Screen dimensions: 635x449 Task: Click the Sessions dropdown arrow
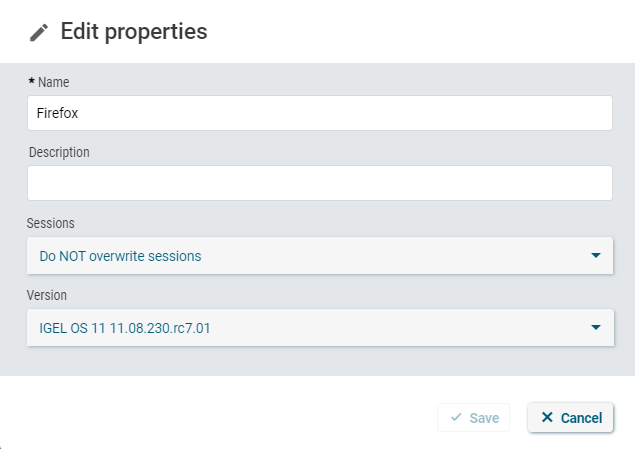tap(596, 256)
